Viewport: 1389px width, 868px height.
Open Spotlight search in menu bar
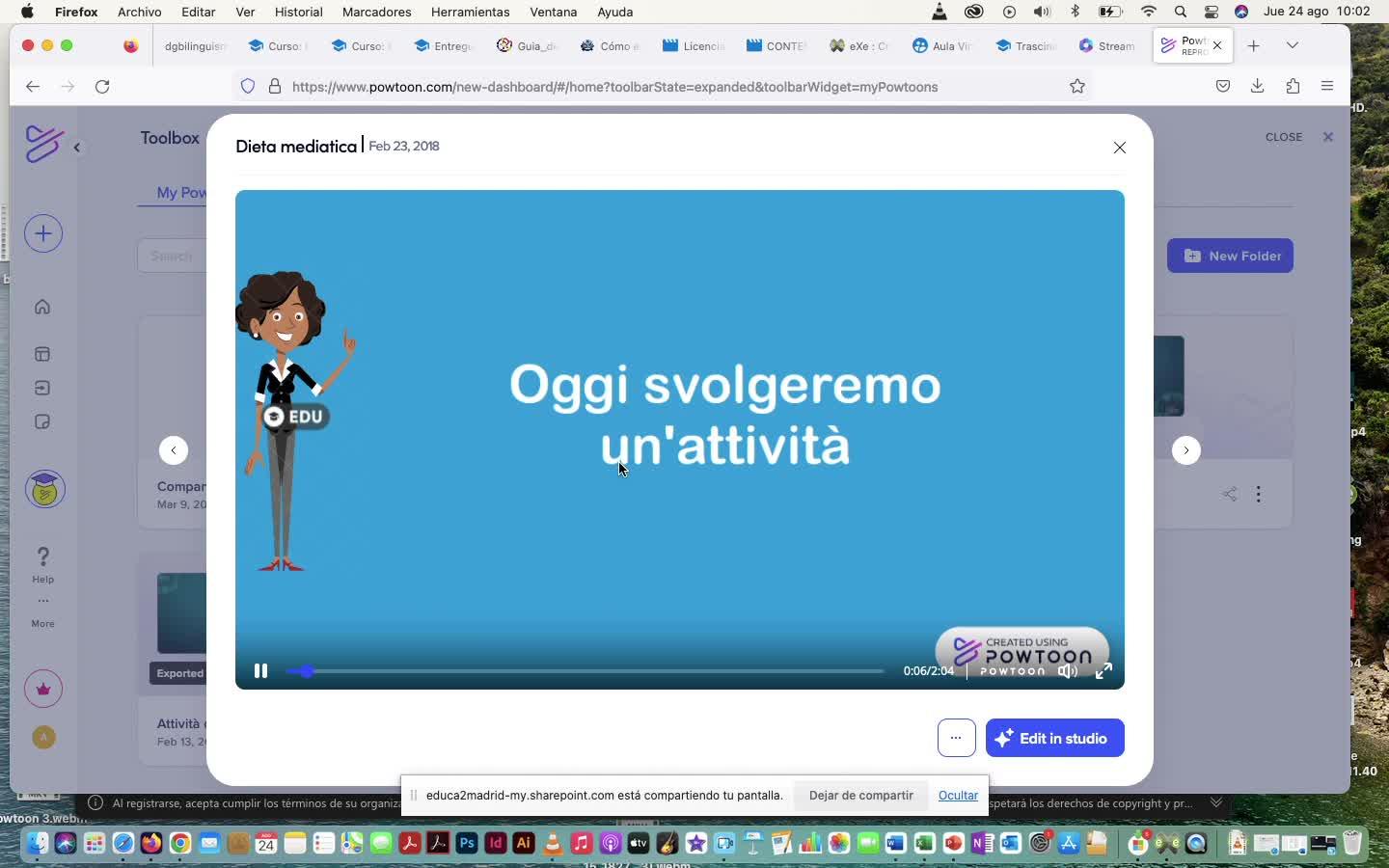pos(1181,12)
